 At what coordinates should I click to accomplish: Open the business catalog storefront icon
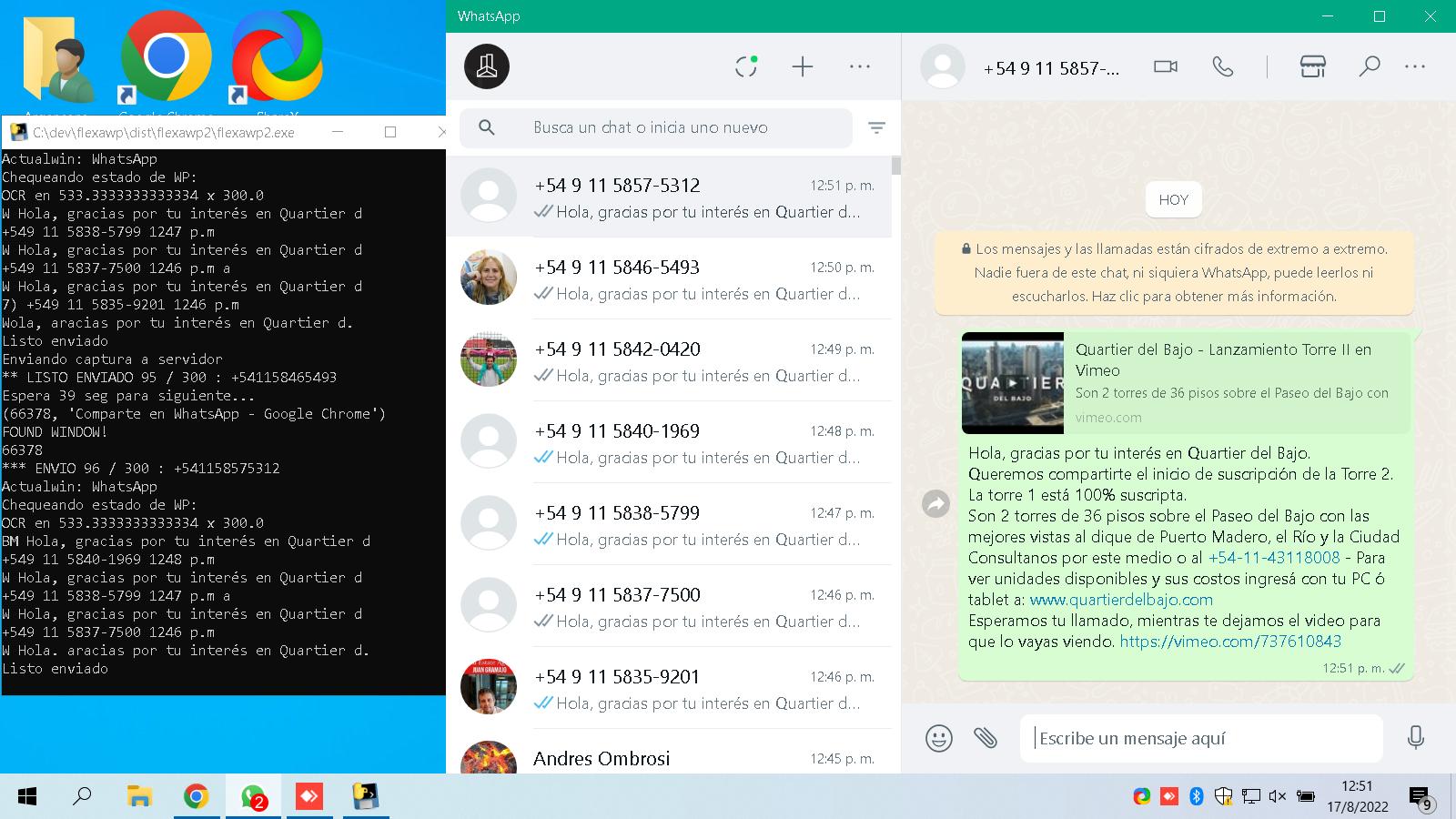1312,66
